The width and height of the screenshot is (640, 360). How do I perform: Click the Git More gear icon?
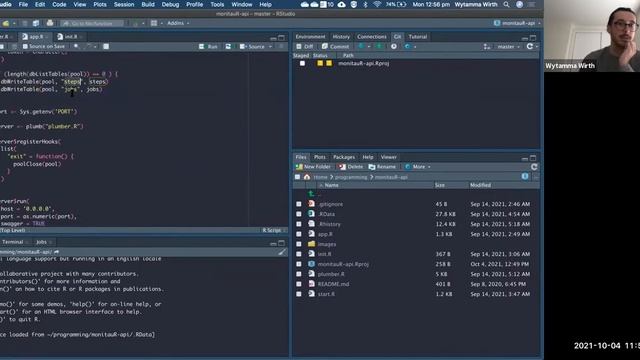409,47
